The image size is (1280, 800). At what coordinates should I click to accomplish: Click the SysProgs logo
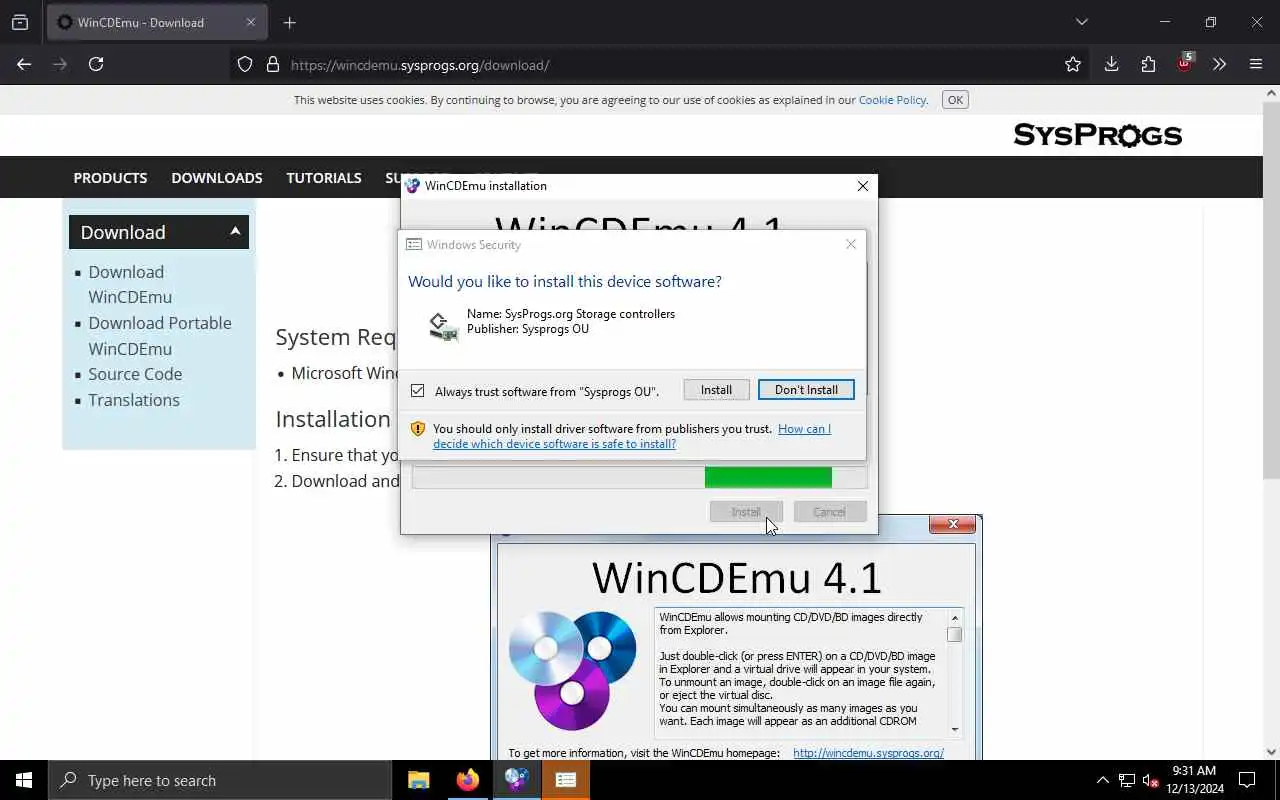pos(1097,135)
